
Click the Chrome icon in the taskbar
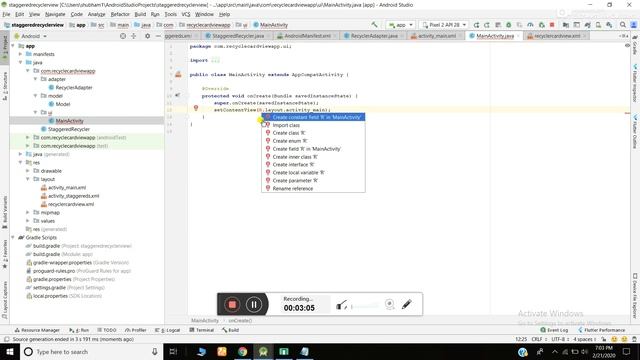pyautogui.click(x=242, y=351)
